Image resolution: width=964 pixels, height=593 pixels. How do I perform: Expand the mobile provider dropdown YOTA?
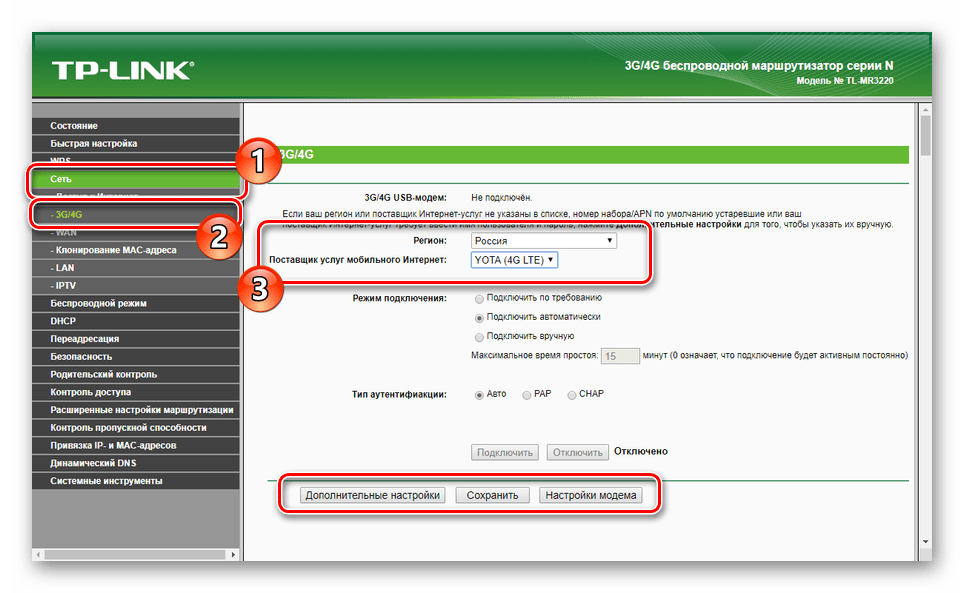514,260
